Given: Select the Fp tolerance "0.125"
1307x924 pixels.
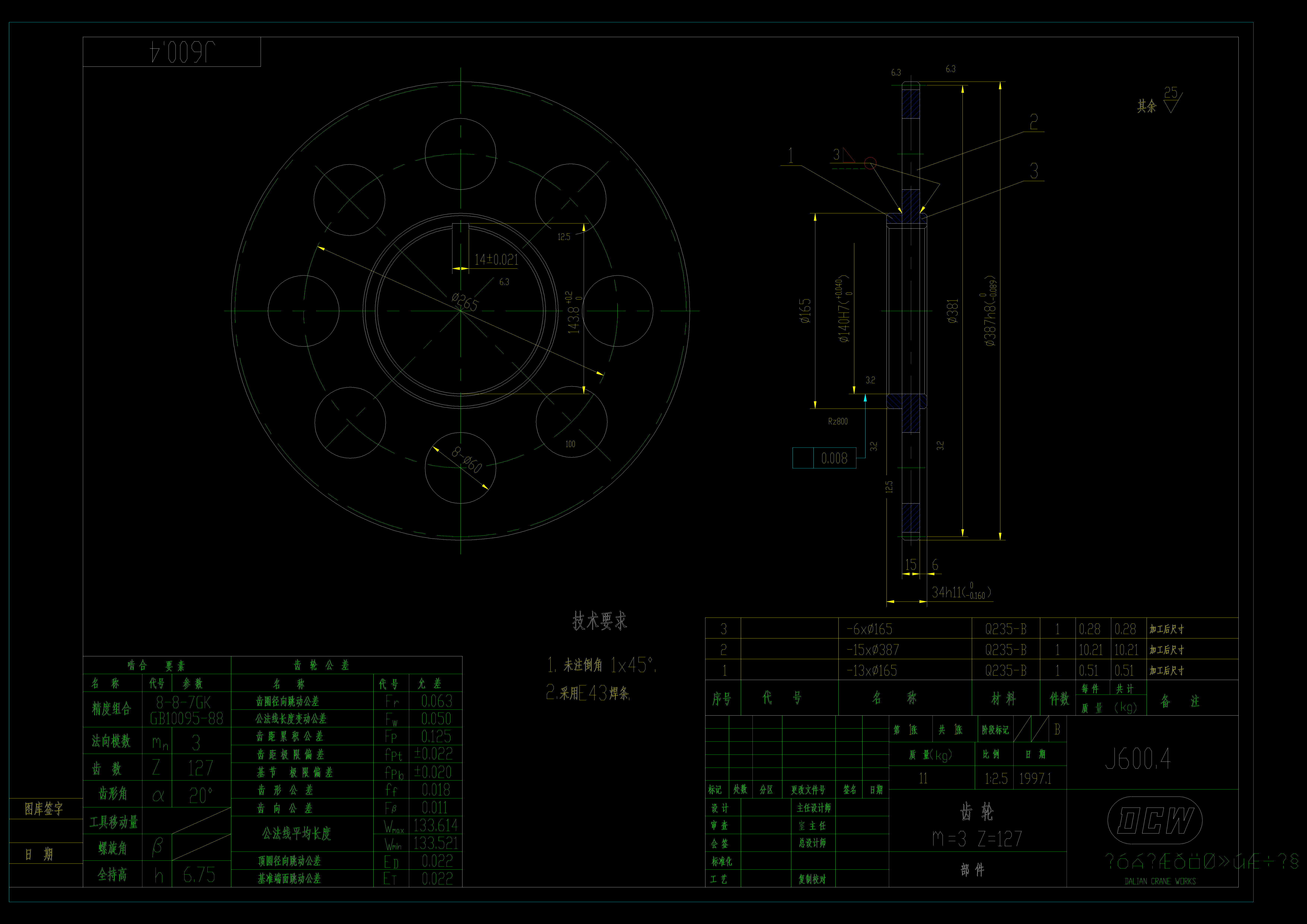Looking at the screenshot, I should [x=436, y=737].
